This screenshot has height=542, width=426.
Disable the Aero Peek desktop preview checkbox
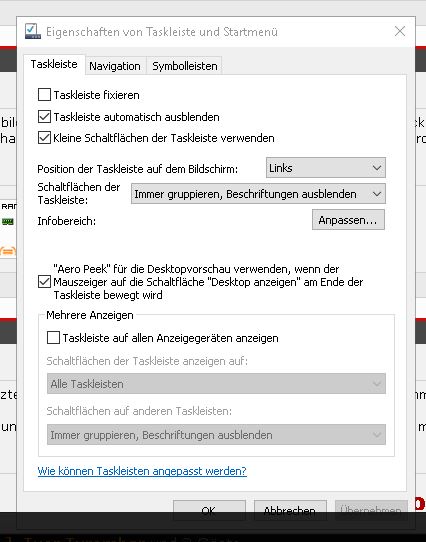tap(44, 282)
